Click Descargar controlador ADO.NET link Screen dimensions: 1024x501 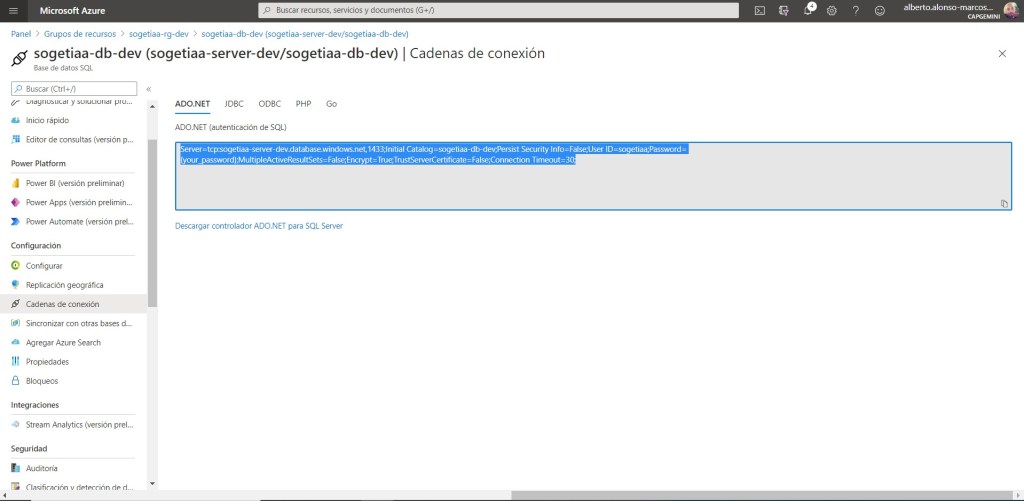[x=258, y=226]
